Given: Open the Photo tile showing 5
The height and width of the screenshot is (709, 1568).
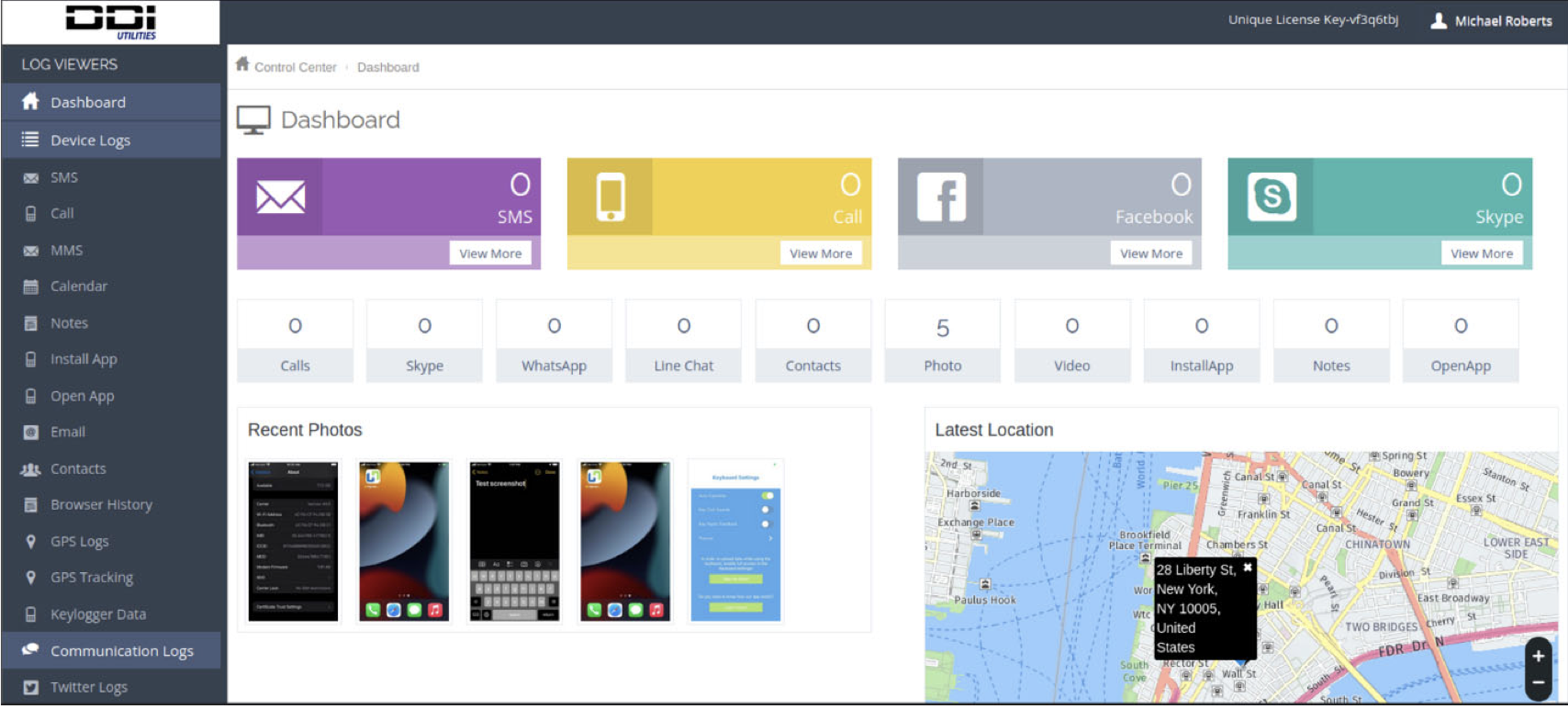Looking at the screenshot, I should tap(943, 341).
